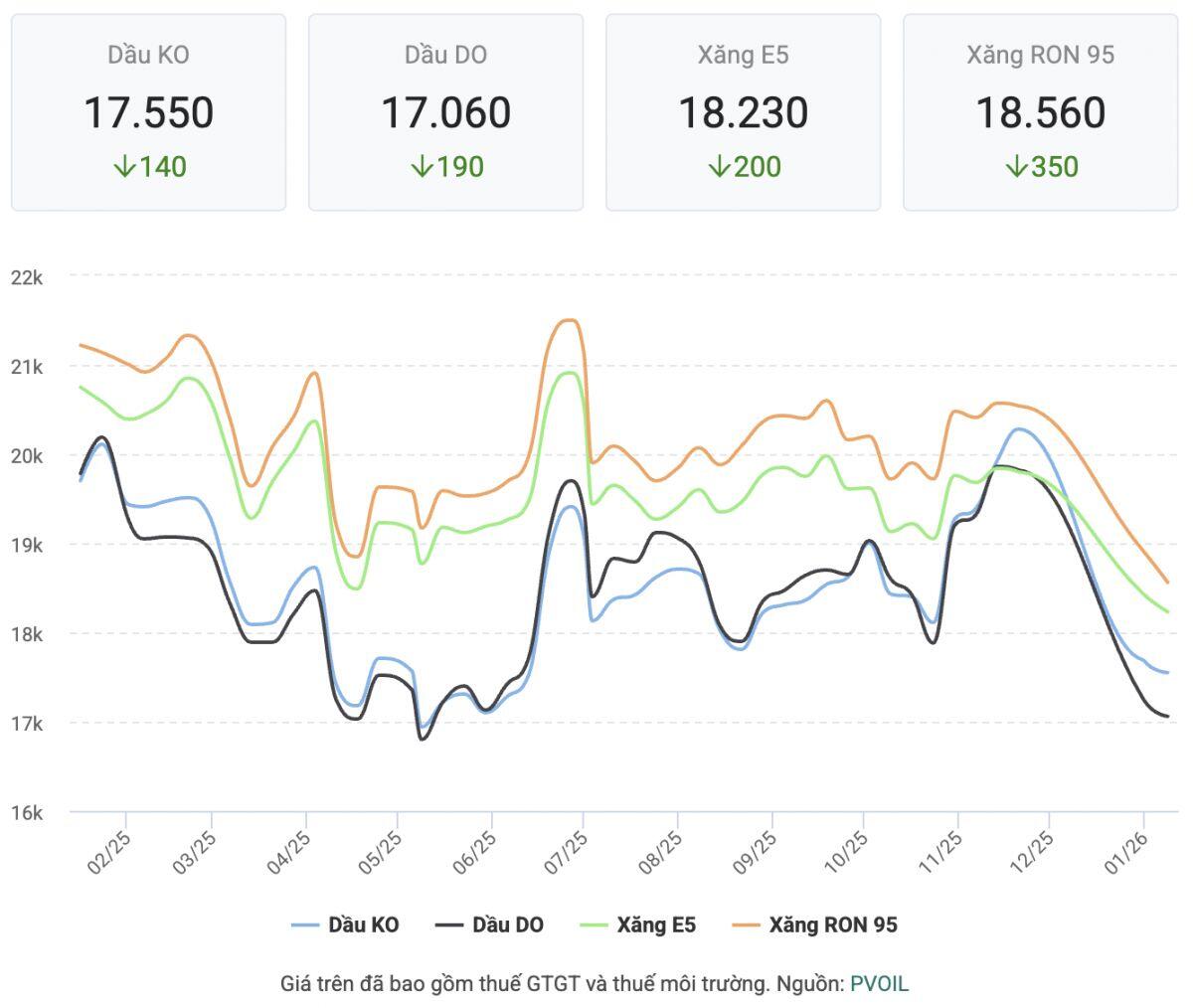Click the 01/26 label on the x-axis

coord(1128,853)
